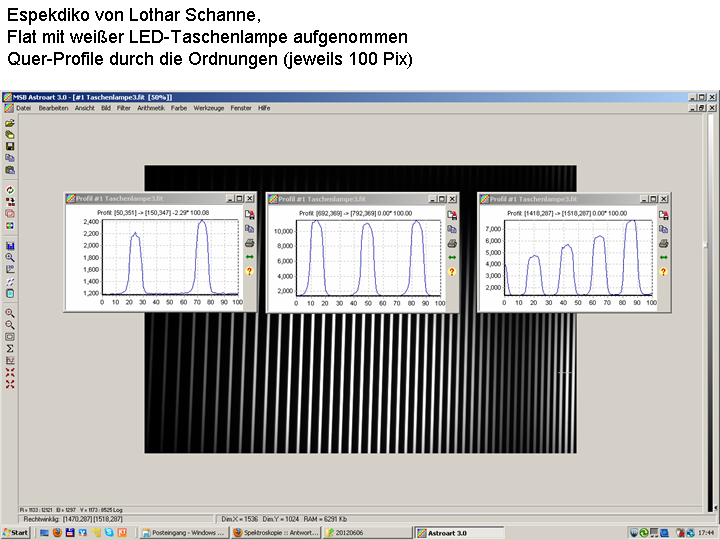Open the Datei menu
The width and height of the screenshot is (720, 540).
23,107
